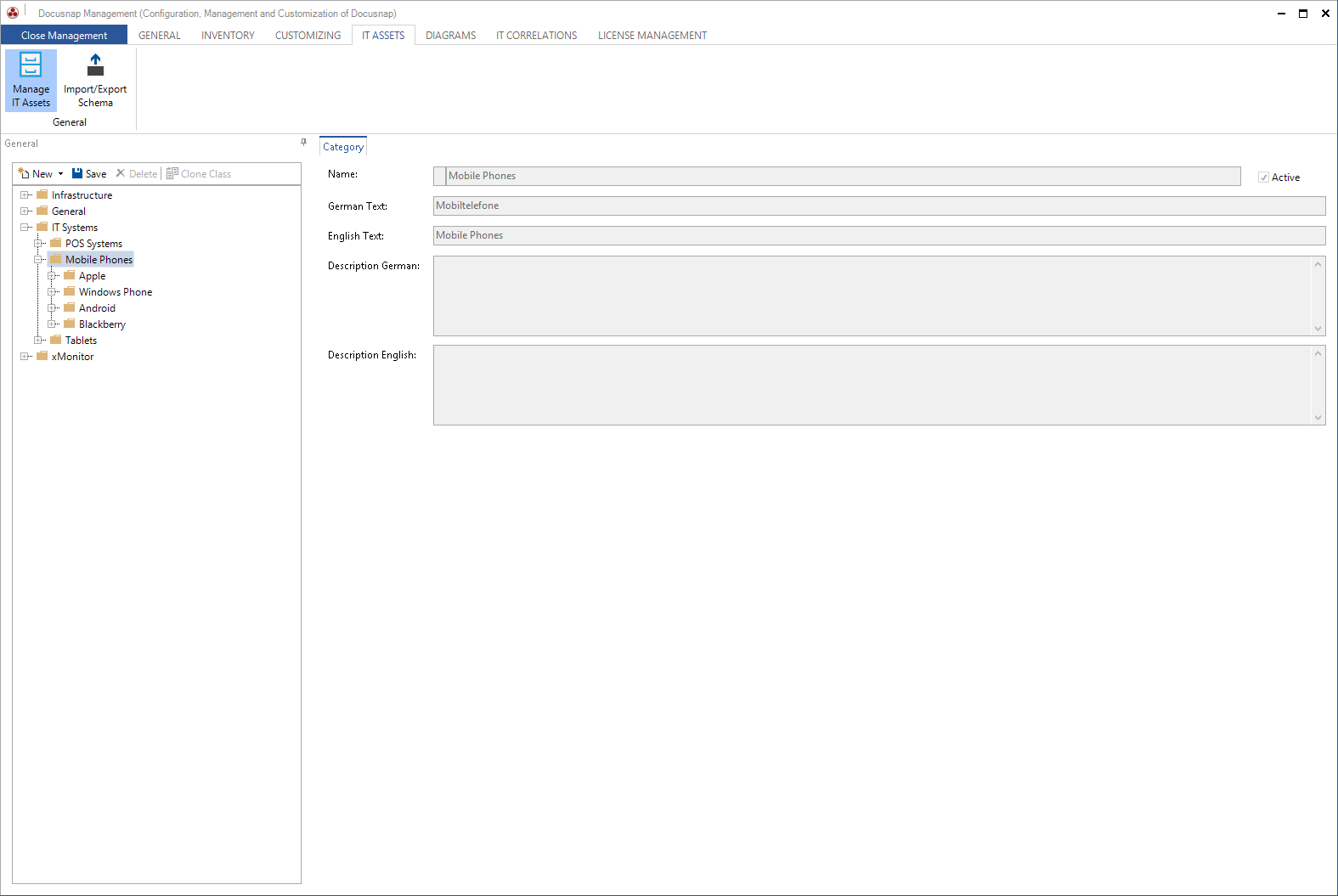This screenshot has width=1338, height=896.
Task: Open the LICENSE MANAGEMENT tab
Action: (652, 36)
